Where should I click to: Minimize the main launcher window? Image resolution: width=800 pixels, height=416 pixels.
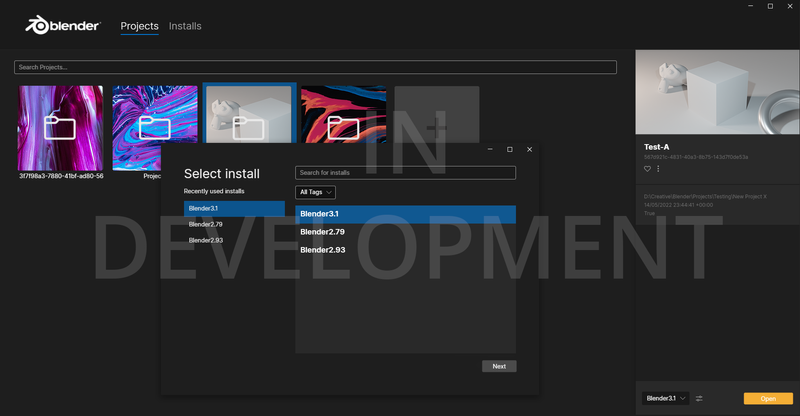tap(751, 6)
